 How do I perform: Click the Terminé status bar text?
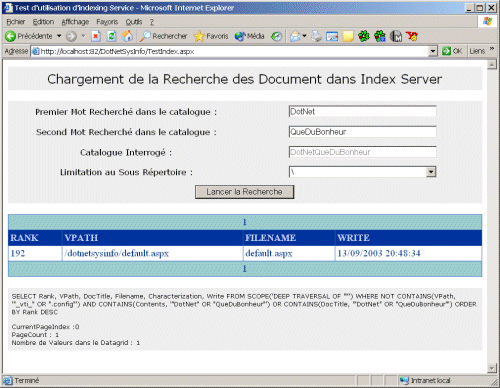point(27,380)
